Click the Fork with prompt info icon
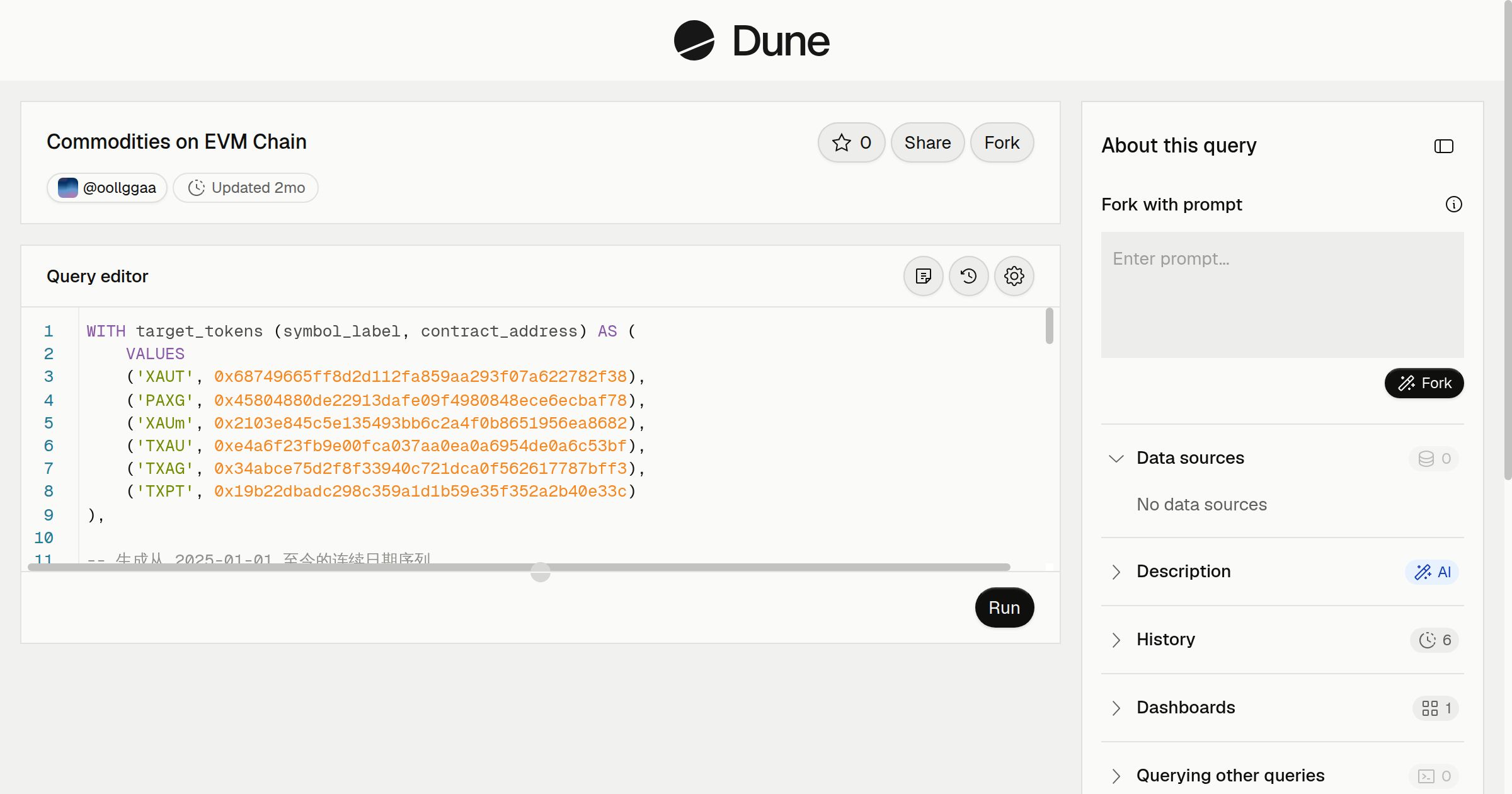 [x=1454, y=204]
